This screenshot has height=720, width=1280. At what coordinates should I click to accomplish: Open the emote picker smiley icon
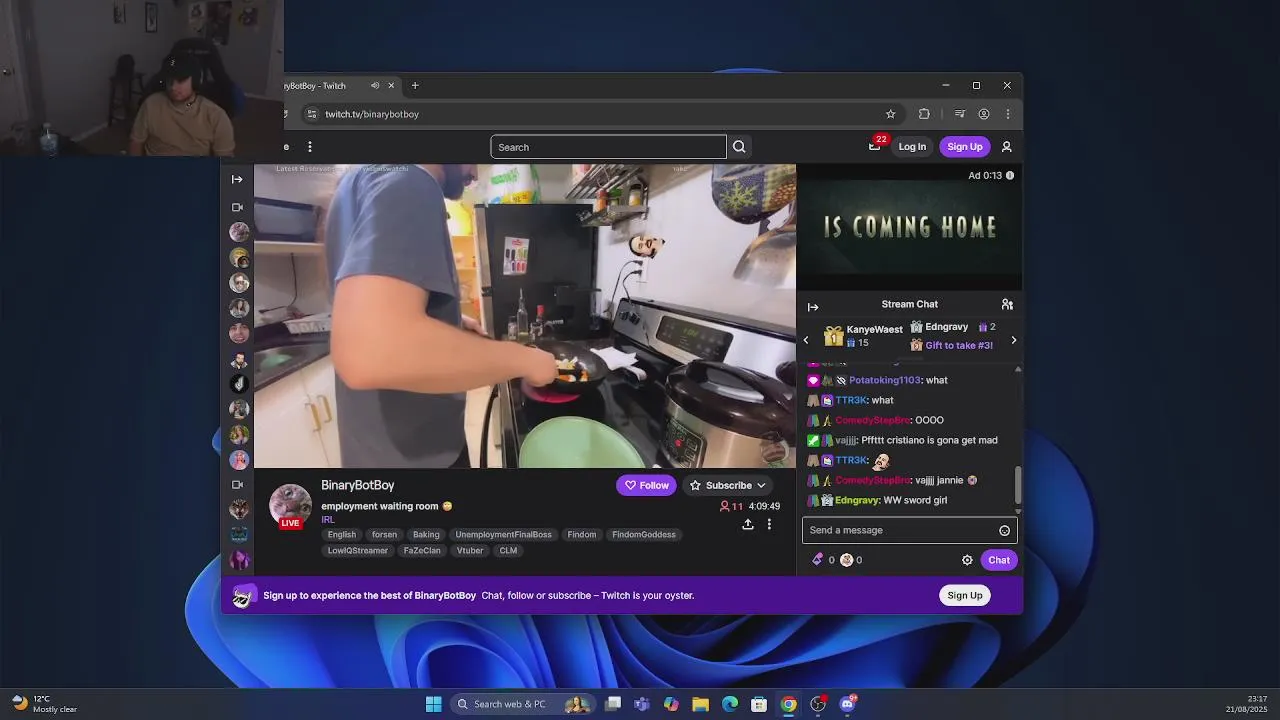tap(1005, 530)
